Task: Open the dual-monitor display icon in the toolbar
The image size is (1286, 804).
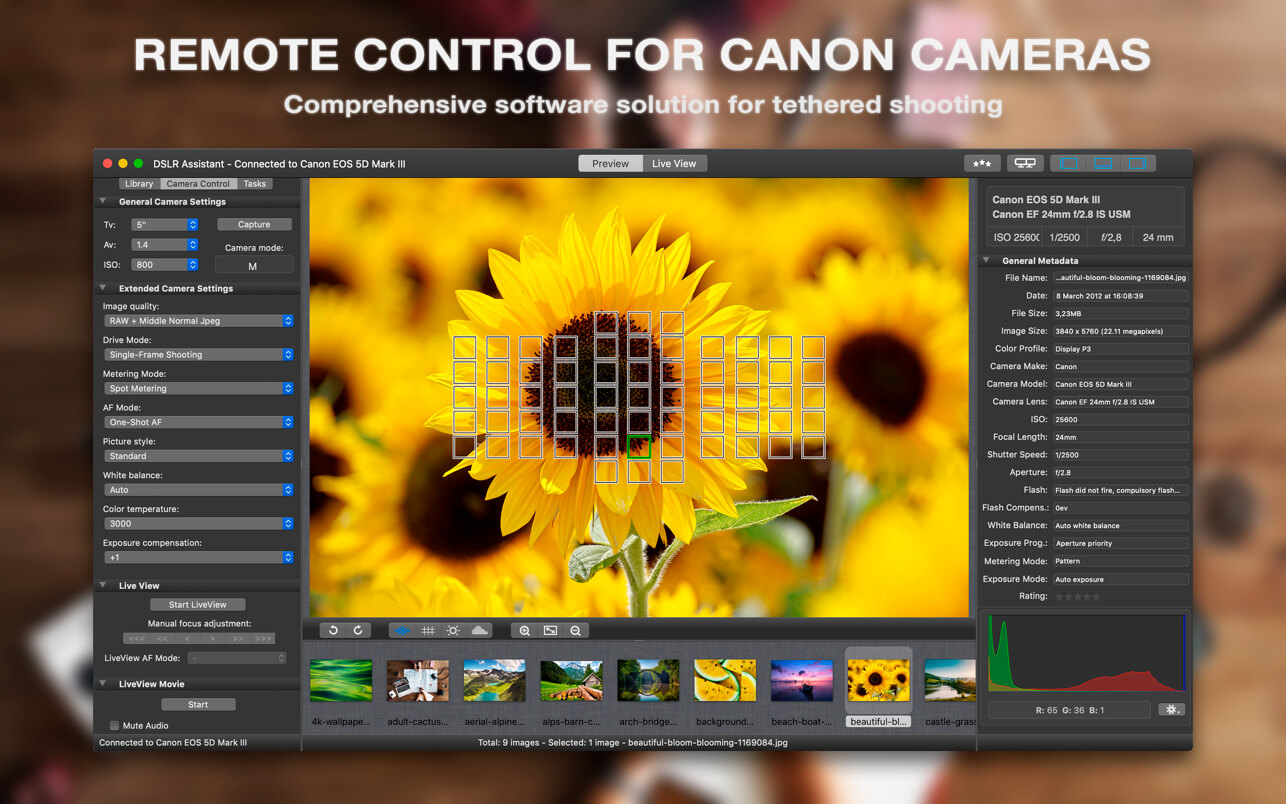Action: pos(1024,162)
